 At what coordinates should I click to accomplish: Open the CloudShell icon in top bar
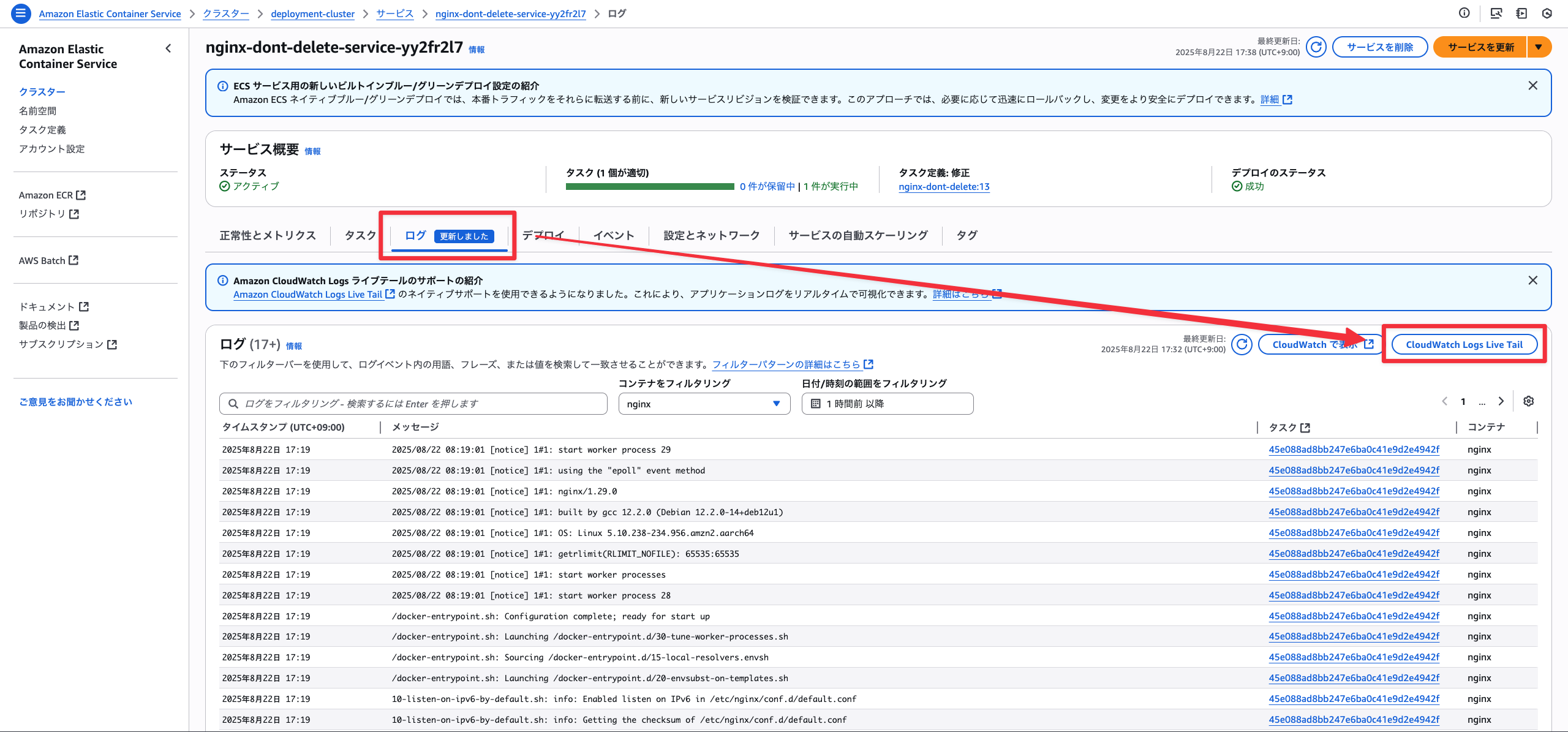(1496, 13)
